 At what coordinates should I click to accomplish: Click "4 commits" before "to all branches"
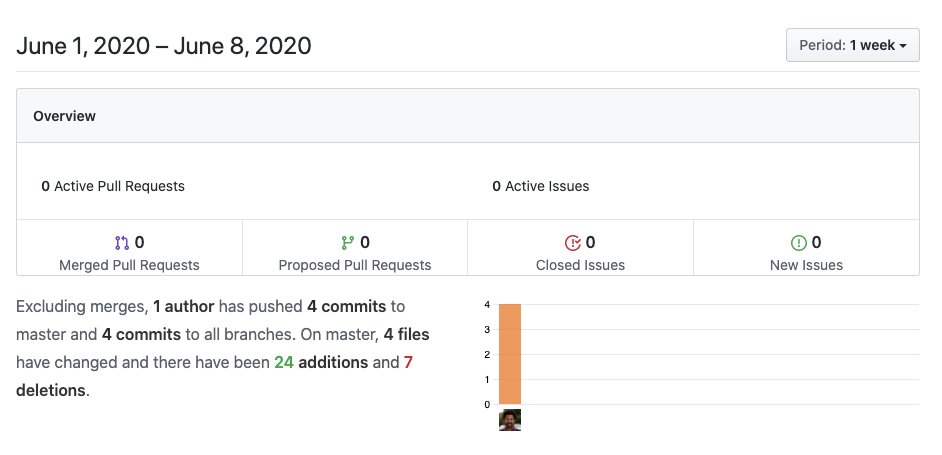[x=141, y=334]
